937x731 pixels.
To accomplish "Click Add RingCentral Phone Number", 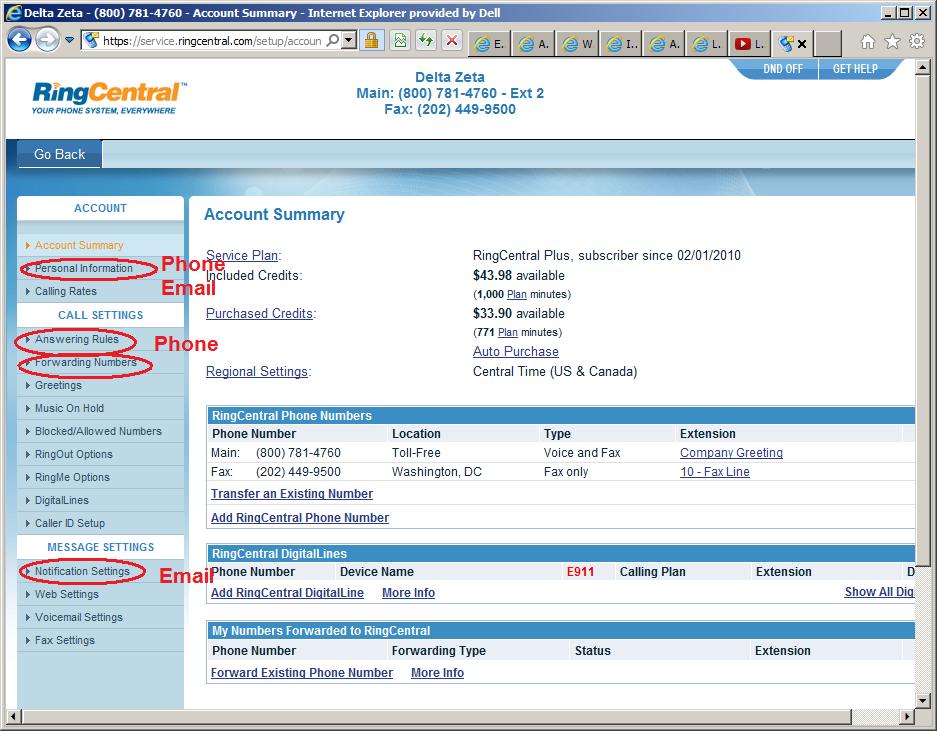I will pyautogui.click(x=300, y=518).
